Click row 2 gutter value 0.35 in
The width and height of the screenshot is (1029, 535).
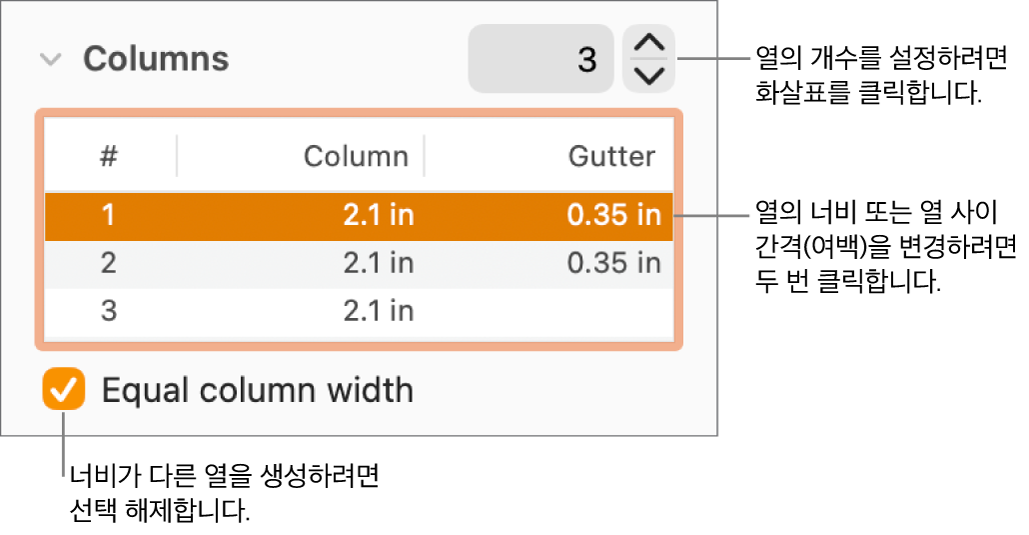[x=613, y=263]
